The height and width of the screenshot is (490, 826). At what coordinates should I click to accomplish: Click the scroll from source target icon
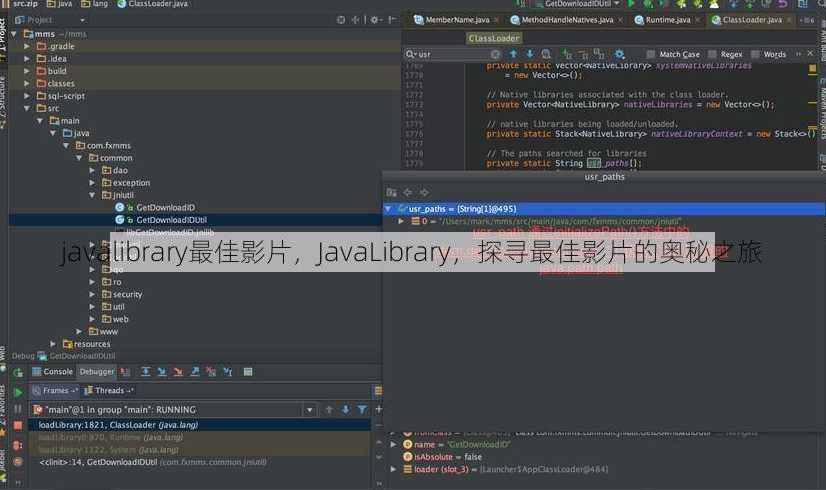click(x=341, y=20)
